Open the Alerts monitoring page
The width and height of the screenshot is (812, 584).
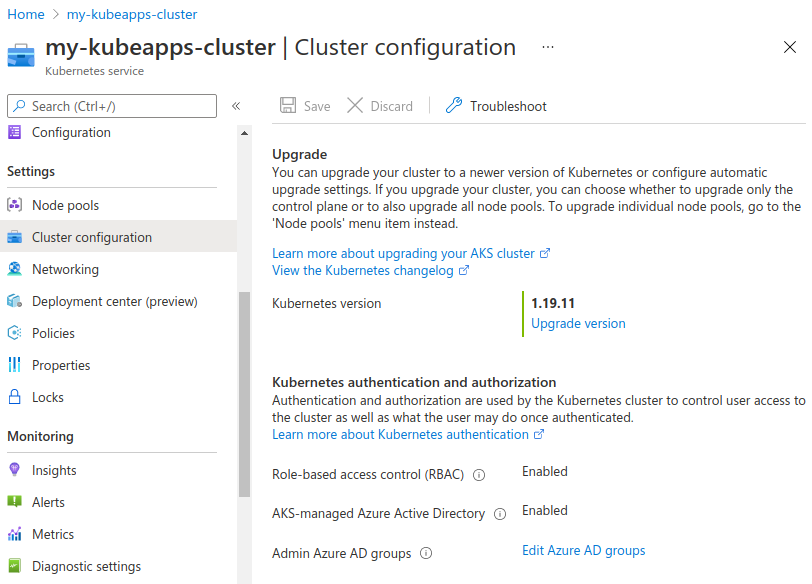coord(50,501)
